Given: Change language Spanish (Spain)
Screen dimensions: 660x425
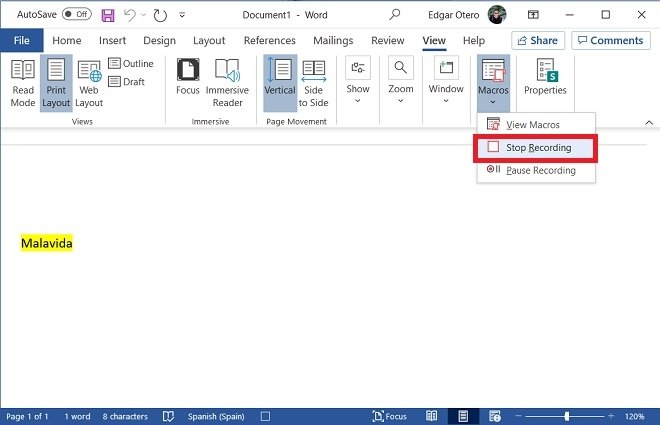Looking at the screenshot, I should pyautogui.click(x=216, y=417).
